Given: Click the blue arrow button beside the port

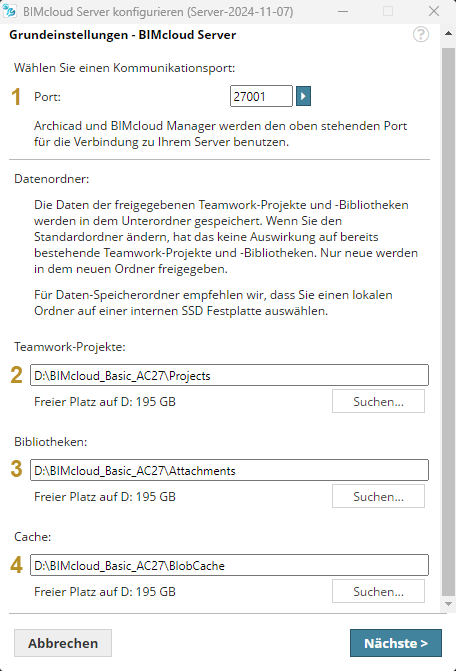Looking at the screenshot, I should tap(303, 96).
